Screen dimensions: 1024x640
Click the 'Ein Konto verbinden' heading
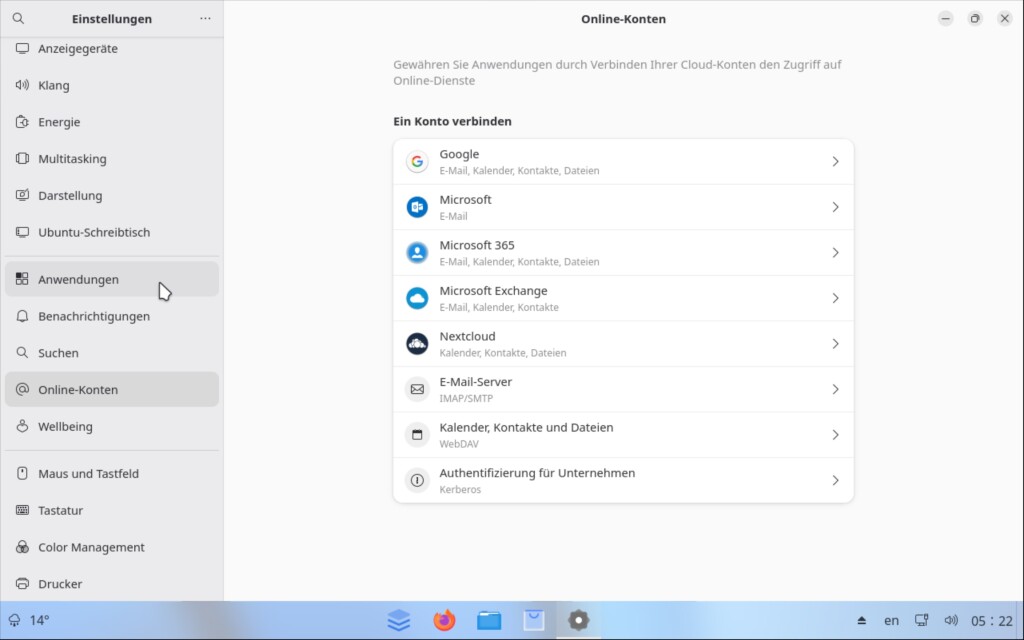point(453,121)
